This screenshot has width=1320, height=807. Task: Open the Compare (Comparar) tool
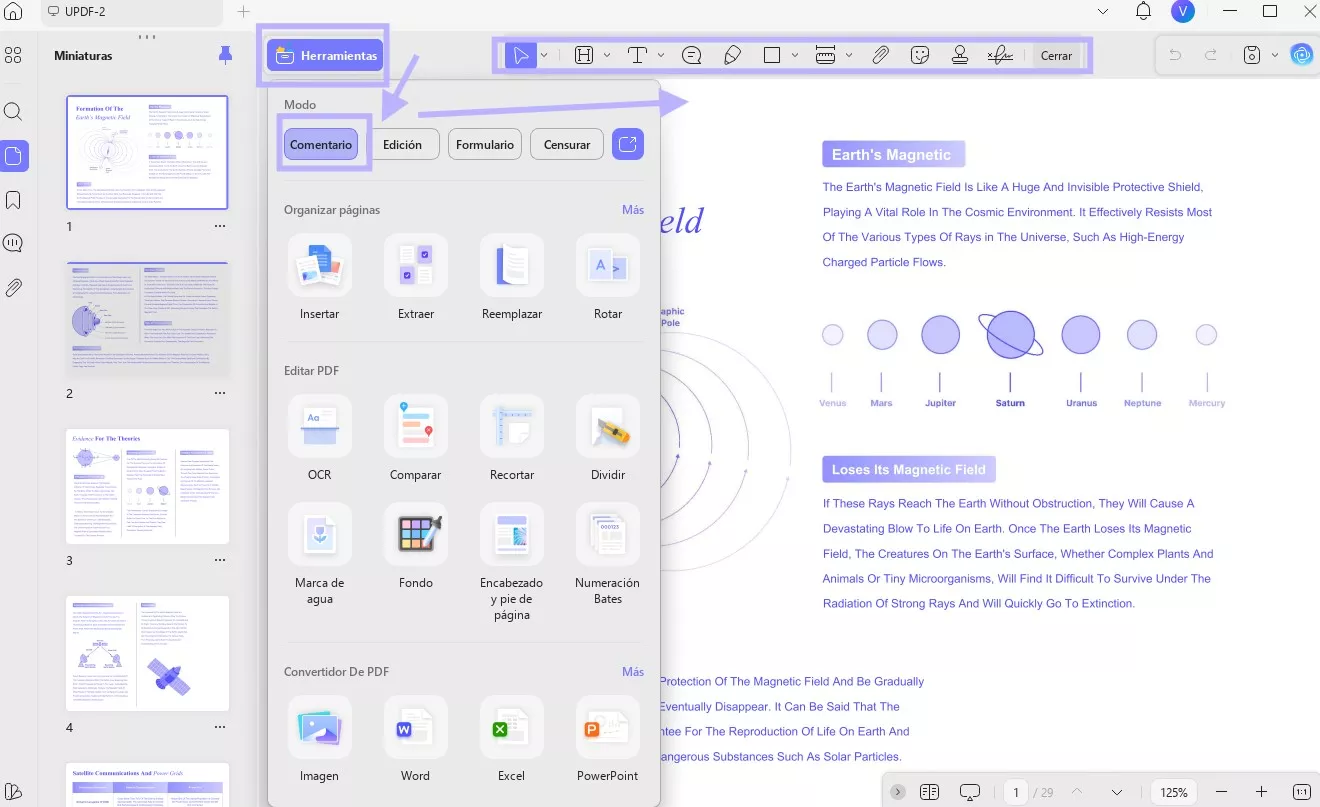(416, 427)
